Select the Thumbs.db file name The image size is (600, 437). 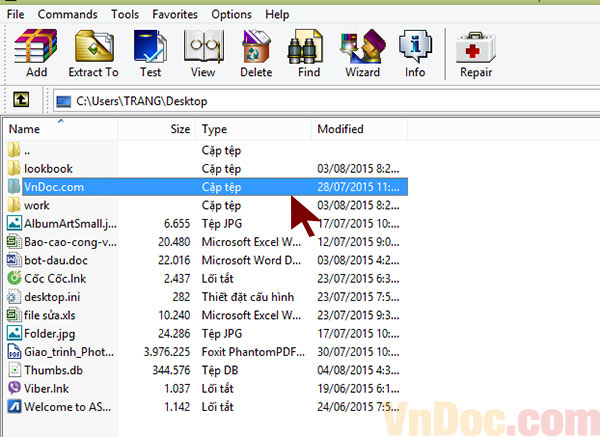[54, 370]
